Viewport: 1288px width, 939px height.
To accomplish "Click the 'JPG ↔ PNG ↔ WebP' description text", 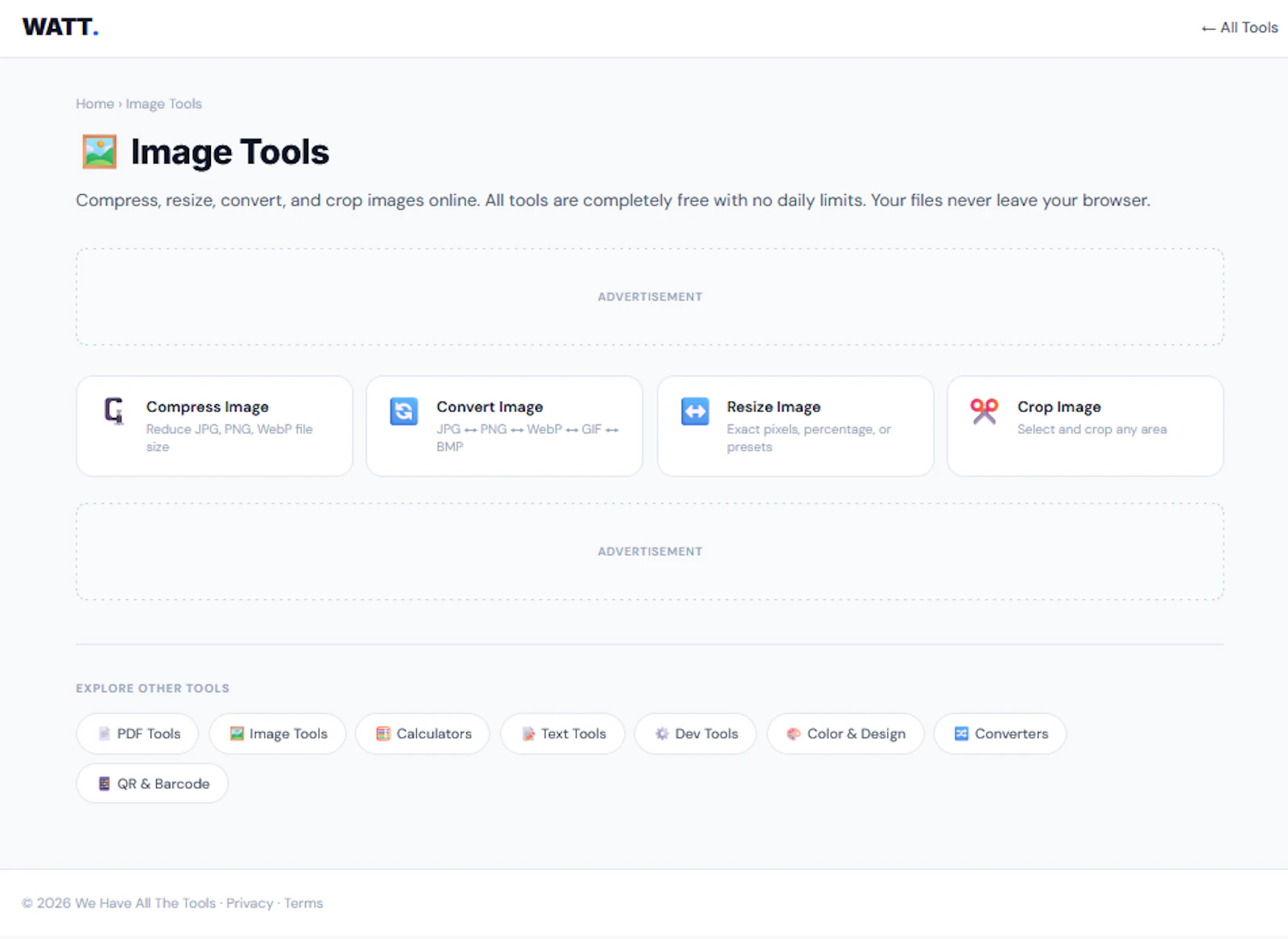I will pyautogui.click(x=527, y=438).
